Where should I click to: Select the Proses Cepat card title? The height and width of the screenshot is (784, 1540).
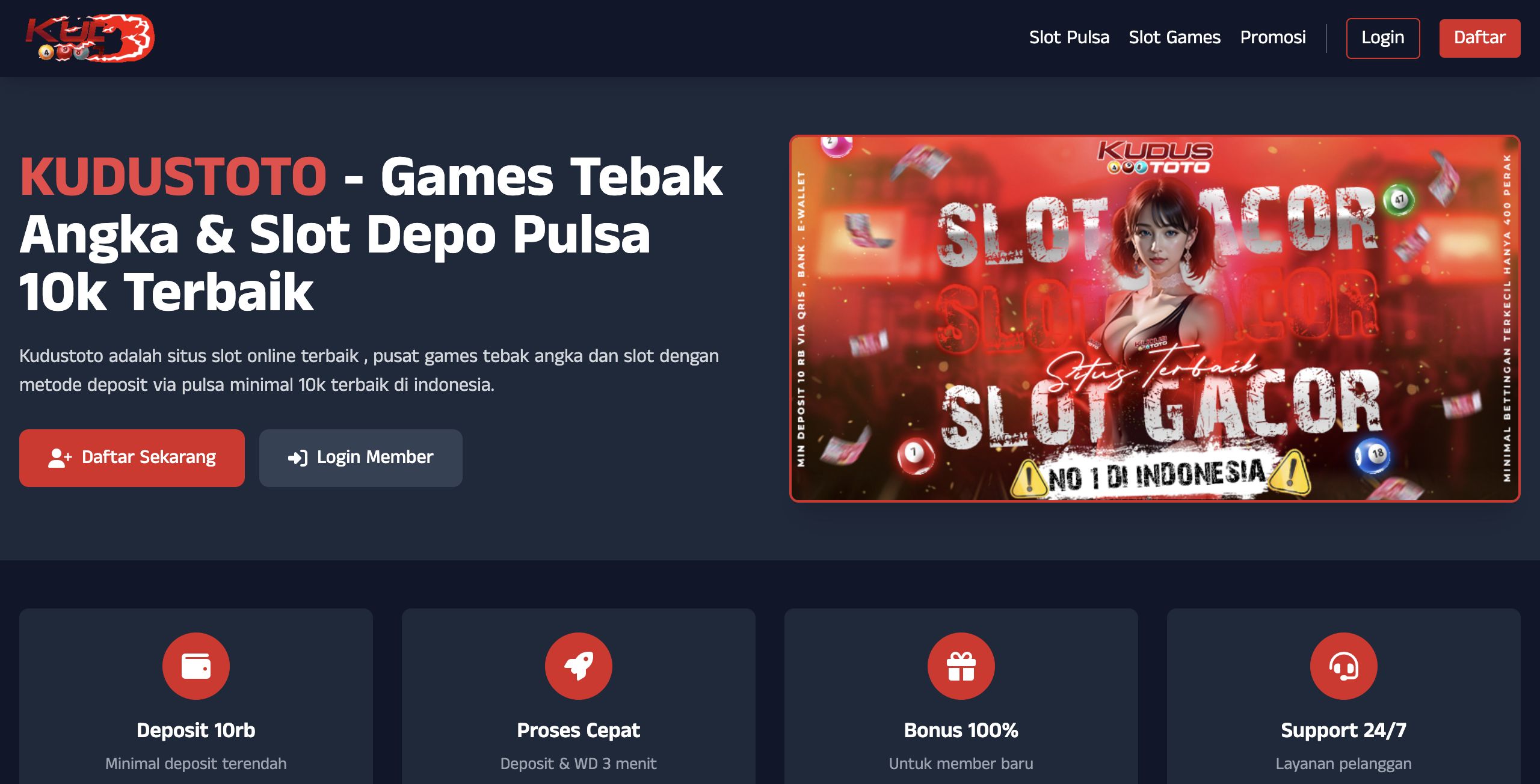(x=579, y=730)
